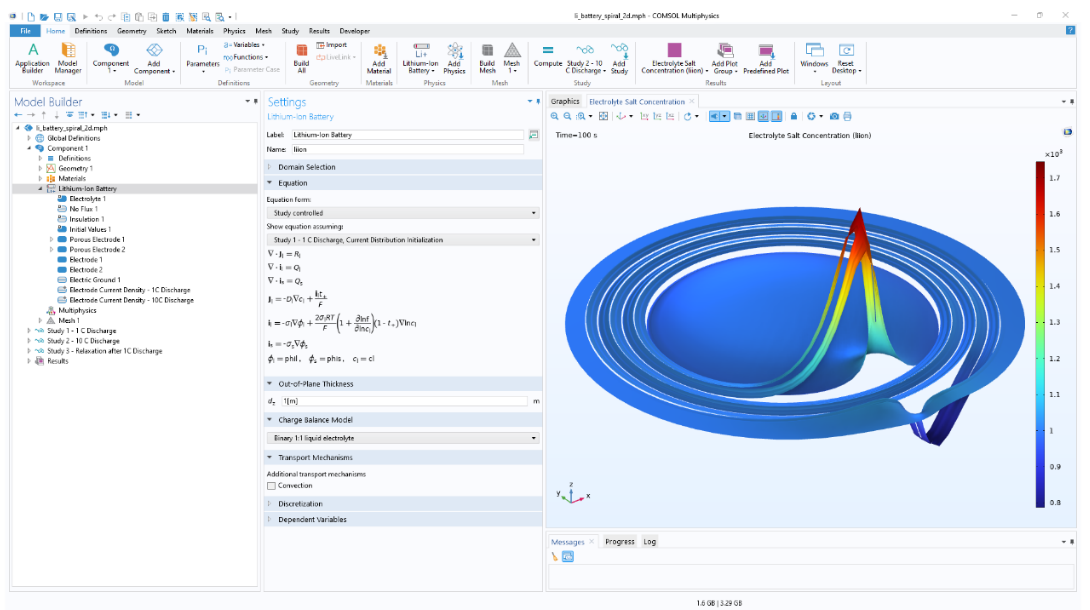Switch to the Progress tab
The width and height of the screenshot is (1090, 610).
[x=619, y=542]
